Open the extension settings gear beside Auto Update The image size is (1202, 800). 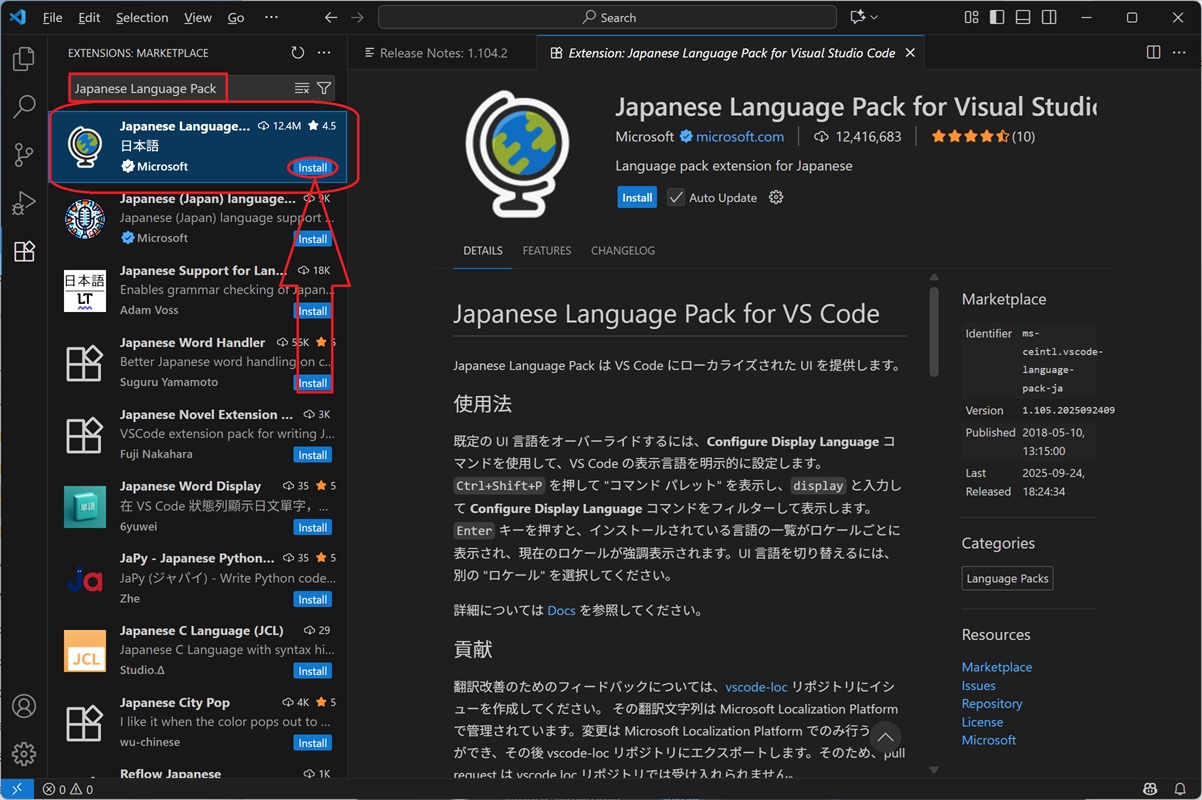click(x=776, y=198)
